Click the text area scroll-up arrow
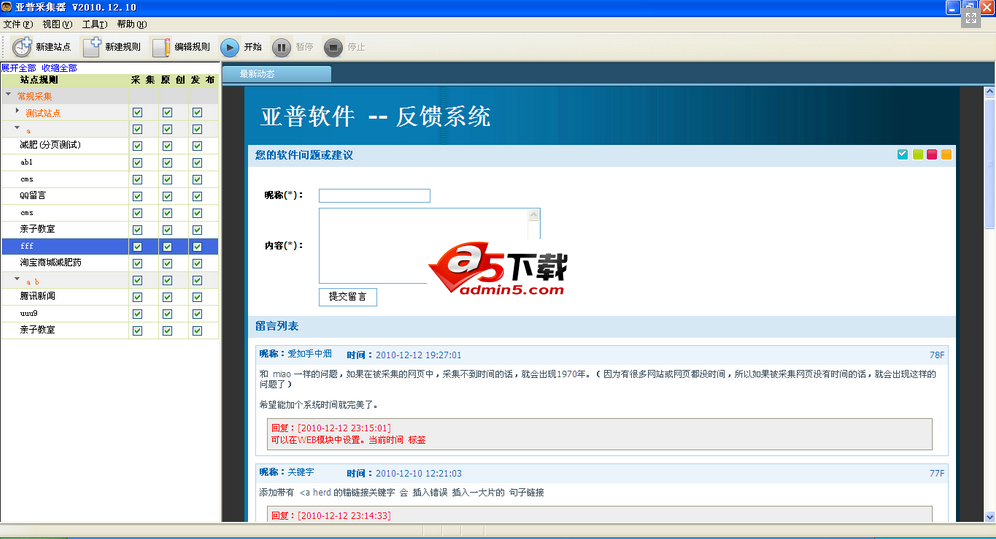 (x=534, y=215)
